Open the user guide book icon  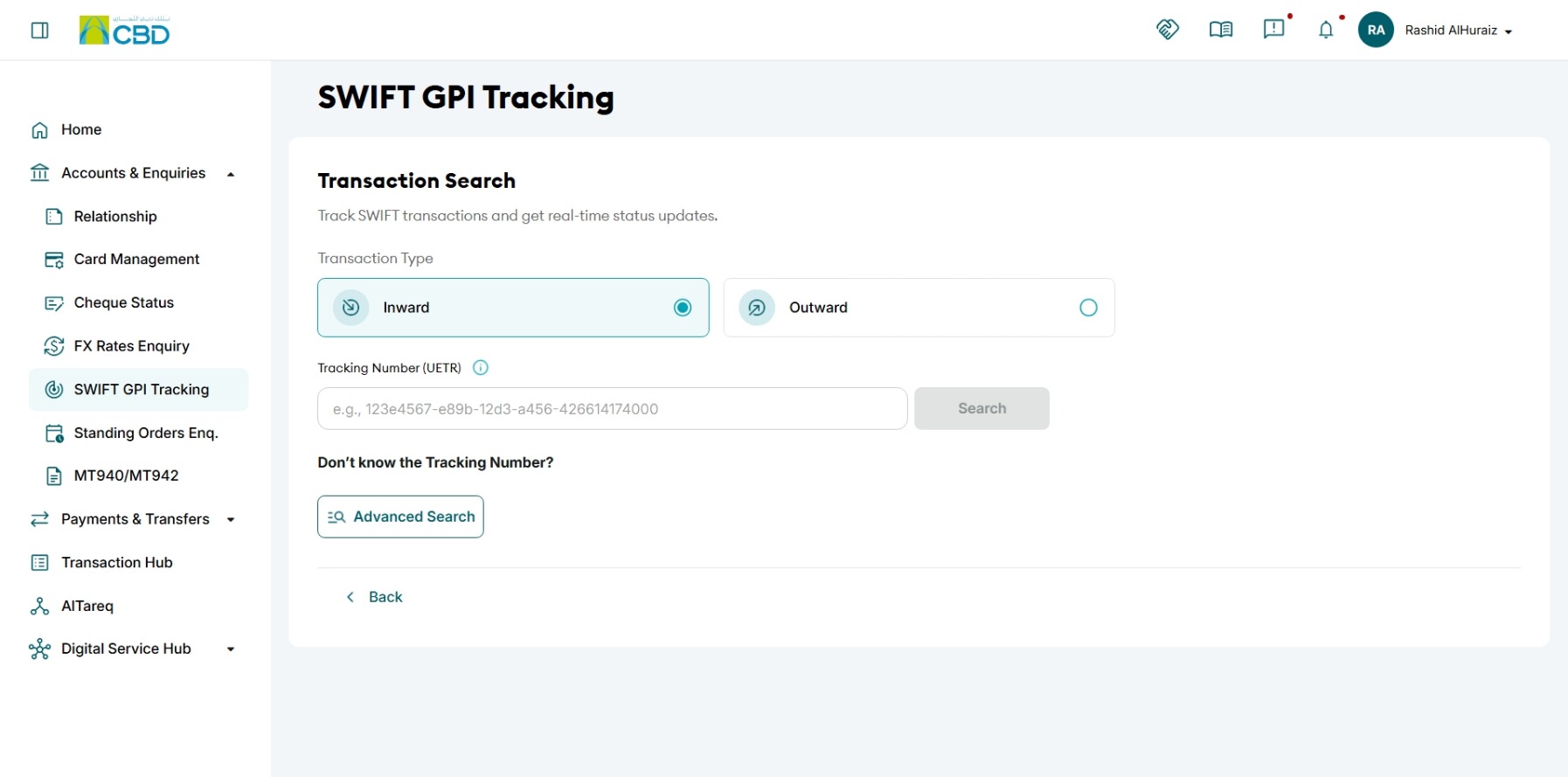coord(1221,30)
